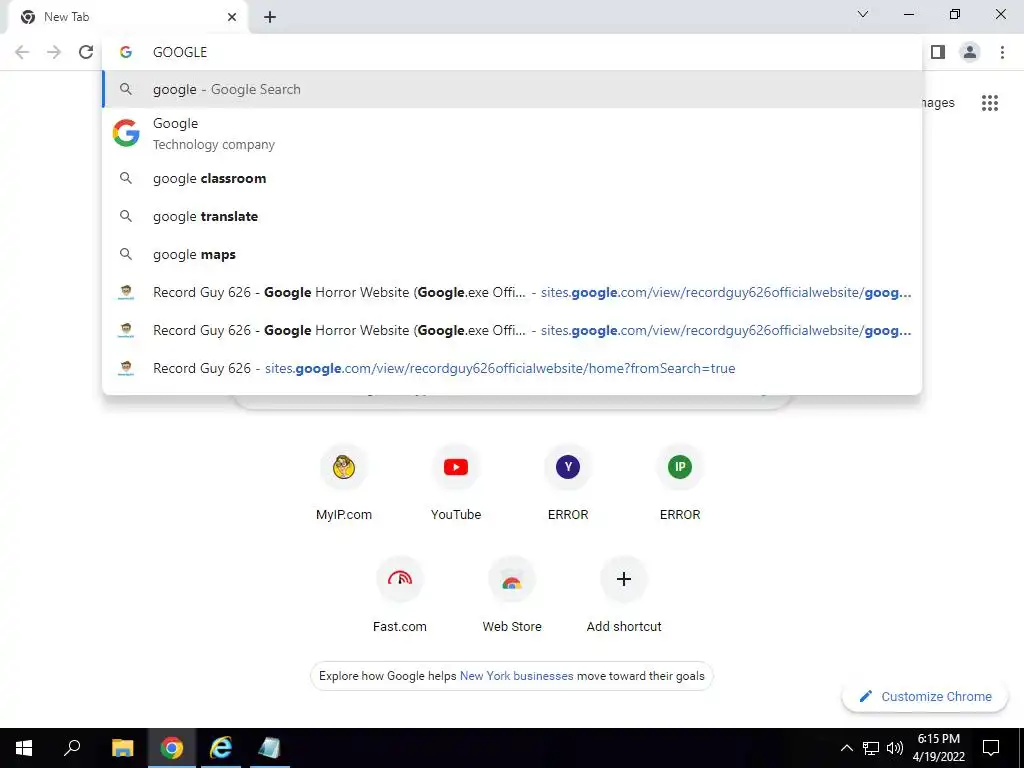Open the taskbar clock and date
1024x768 pixels.
coord(938,748)
